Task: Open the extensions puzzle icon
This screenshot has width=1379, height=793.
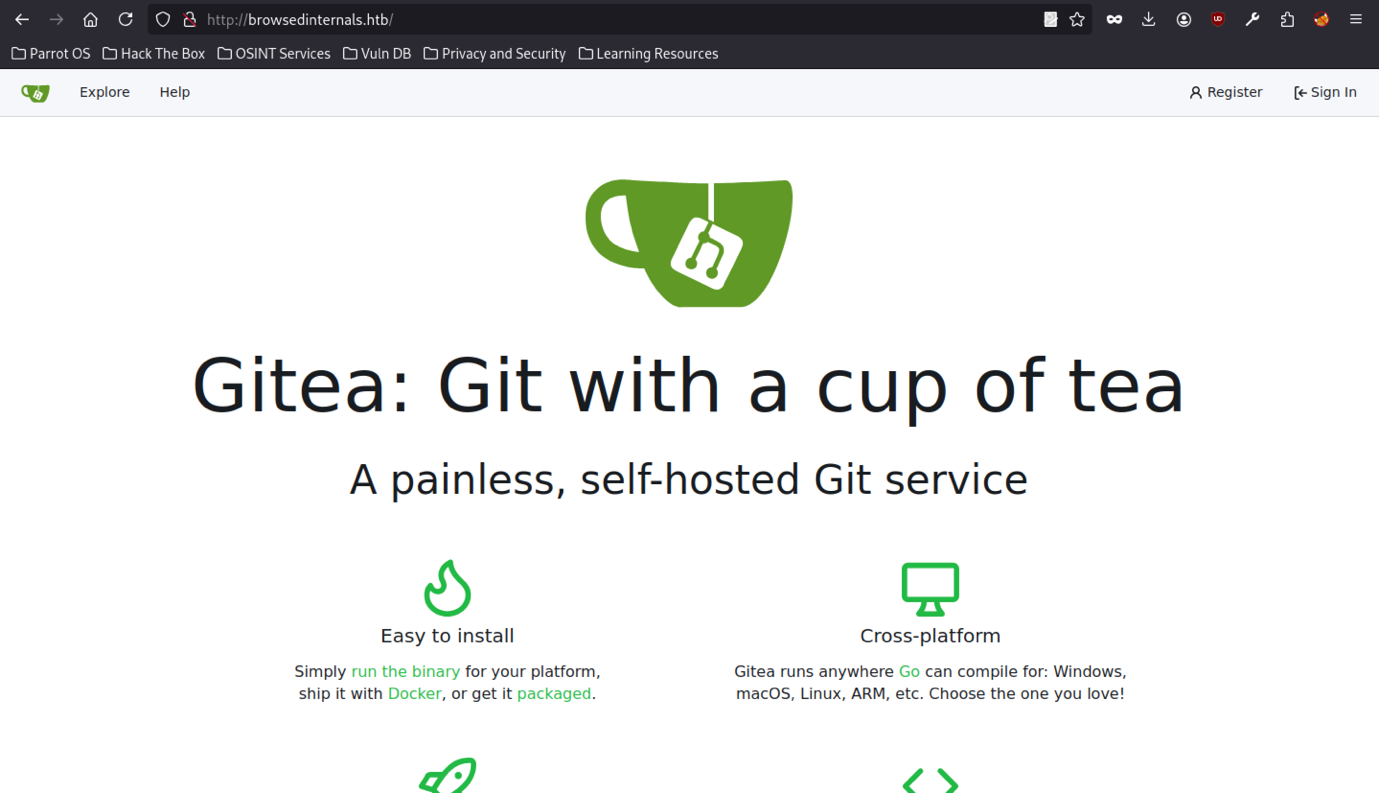Action: point(1287,19)
